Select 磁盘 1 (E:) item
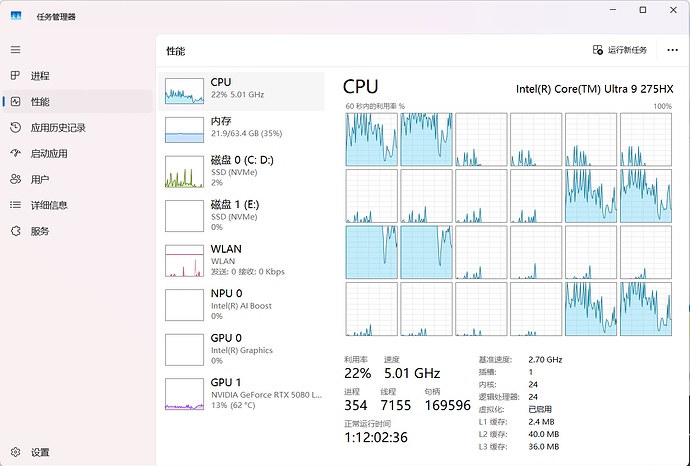Screen dimensions: 690x466 tap(243, 215)
